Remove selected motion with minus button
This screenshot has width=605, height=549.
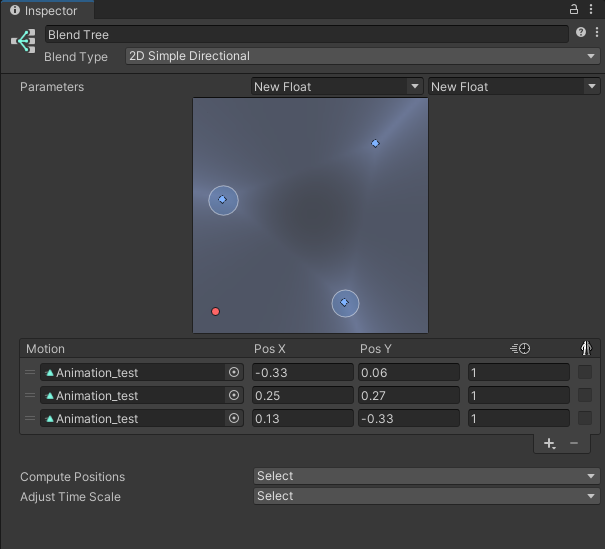574,443
